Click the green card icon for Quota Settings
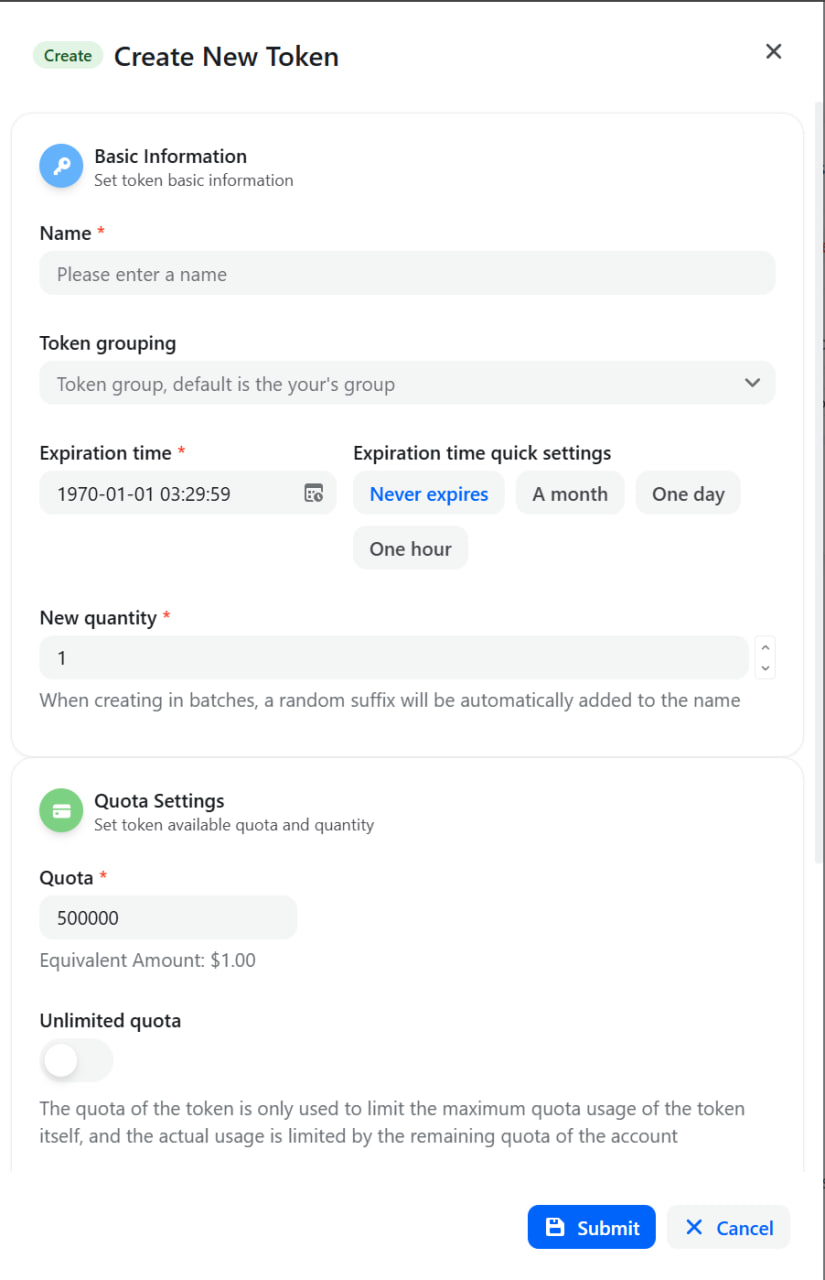825x1280 pixels. [x=61, y=811]
